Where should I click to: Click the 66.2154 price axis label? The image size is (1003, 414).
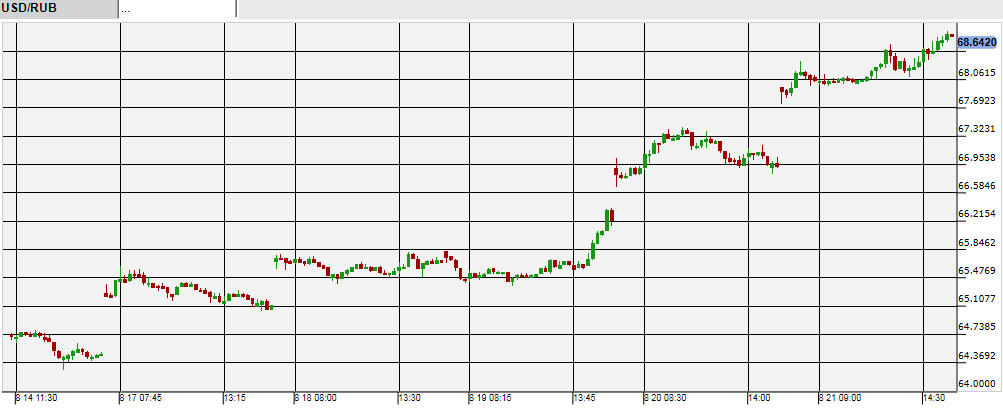point(977,214)
